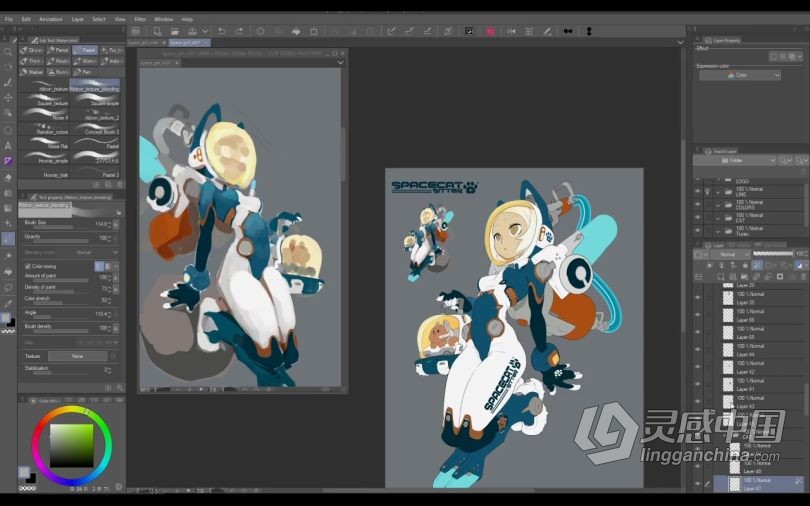Image resolution: width=810 pixels, height=506 pixels.
Task: Hide the CAT folder layer
Action: click(698, 217)
